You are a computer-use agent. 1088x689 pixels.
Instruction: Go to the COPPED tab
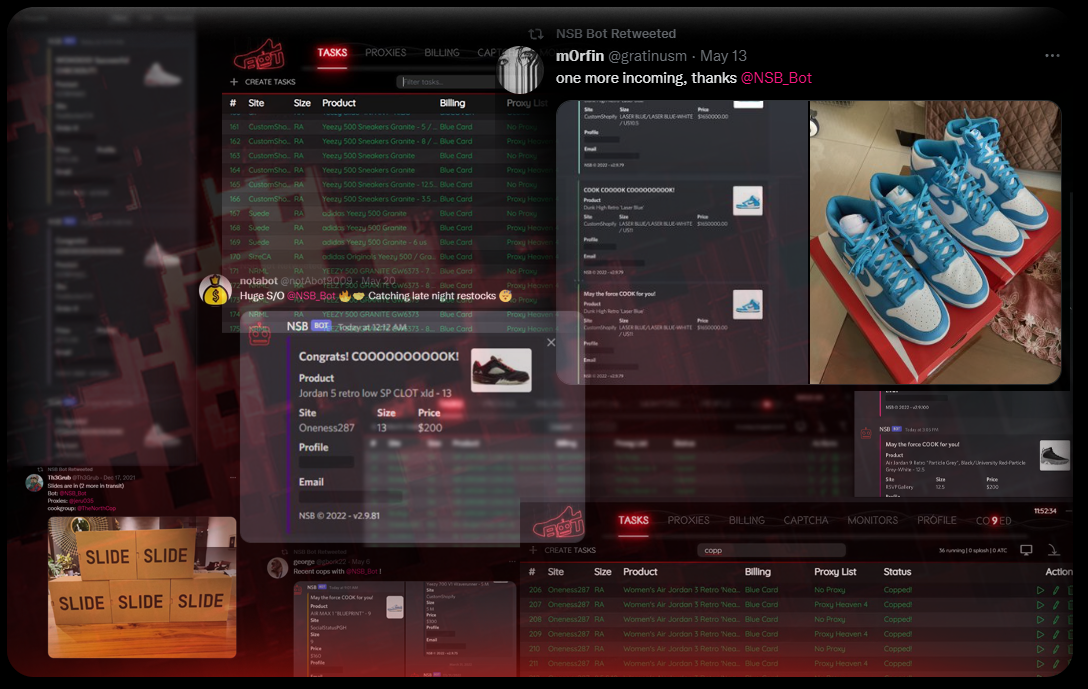tap(993, 520)
